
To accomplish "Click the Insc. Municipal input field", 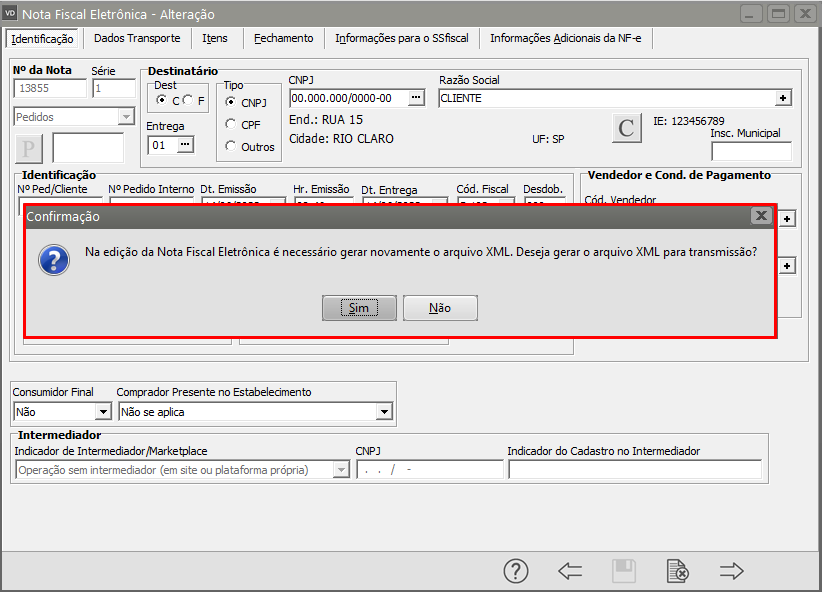I will click(x=751, y=151).
